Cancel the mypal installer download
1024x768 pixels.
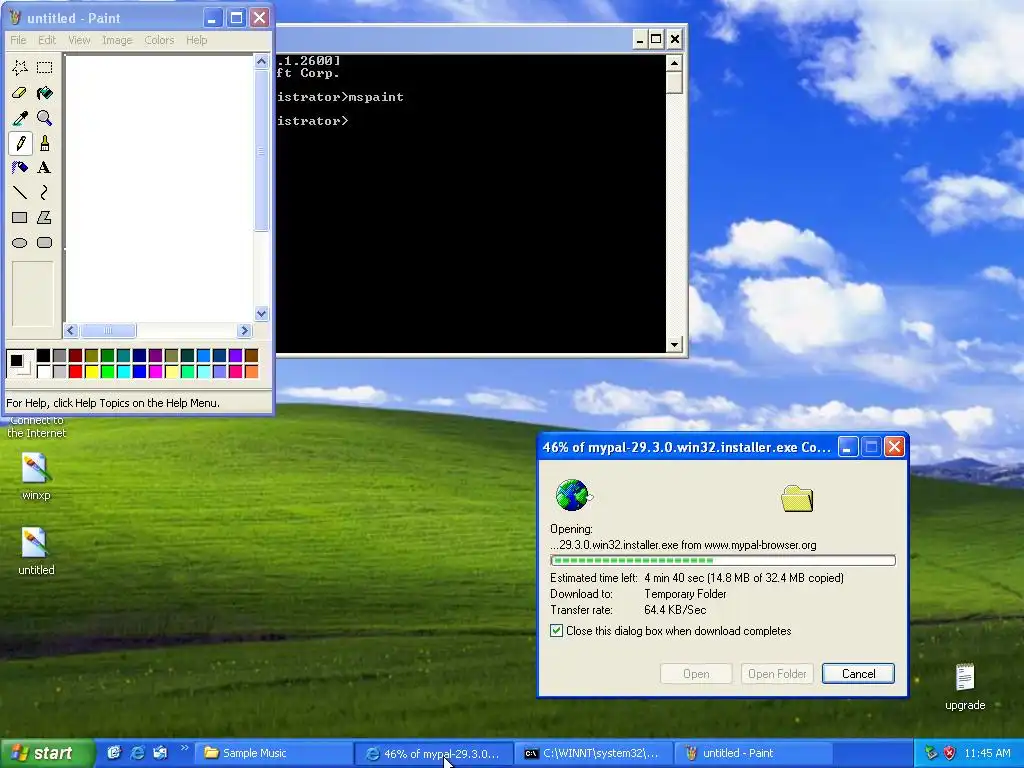point(858,673)
